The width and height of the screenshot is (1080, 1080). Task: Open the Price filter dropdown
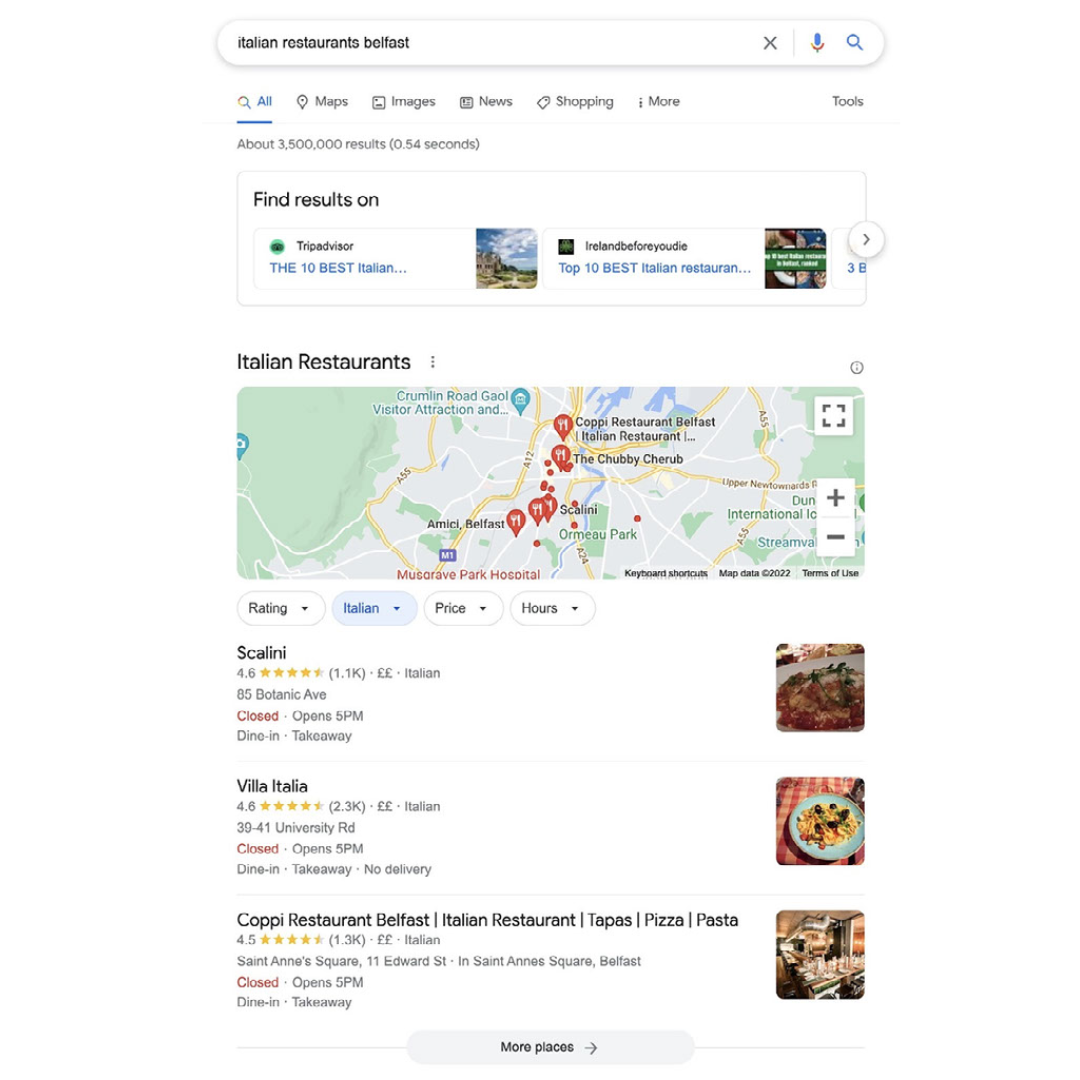pos(463,608)
